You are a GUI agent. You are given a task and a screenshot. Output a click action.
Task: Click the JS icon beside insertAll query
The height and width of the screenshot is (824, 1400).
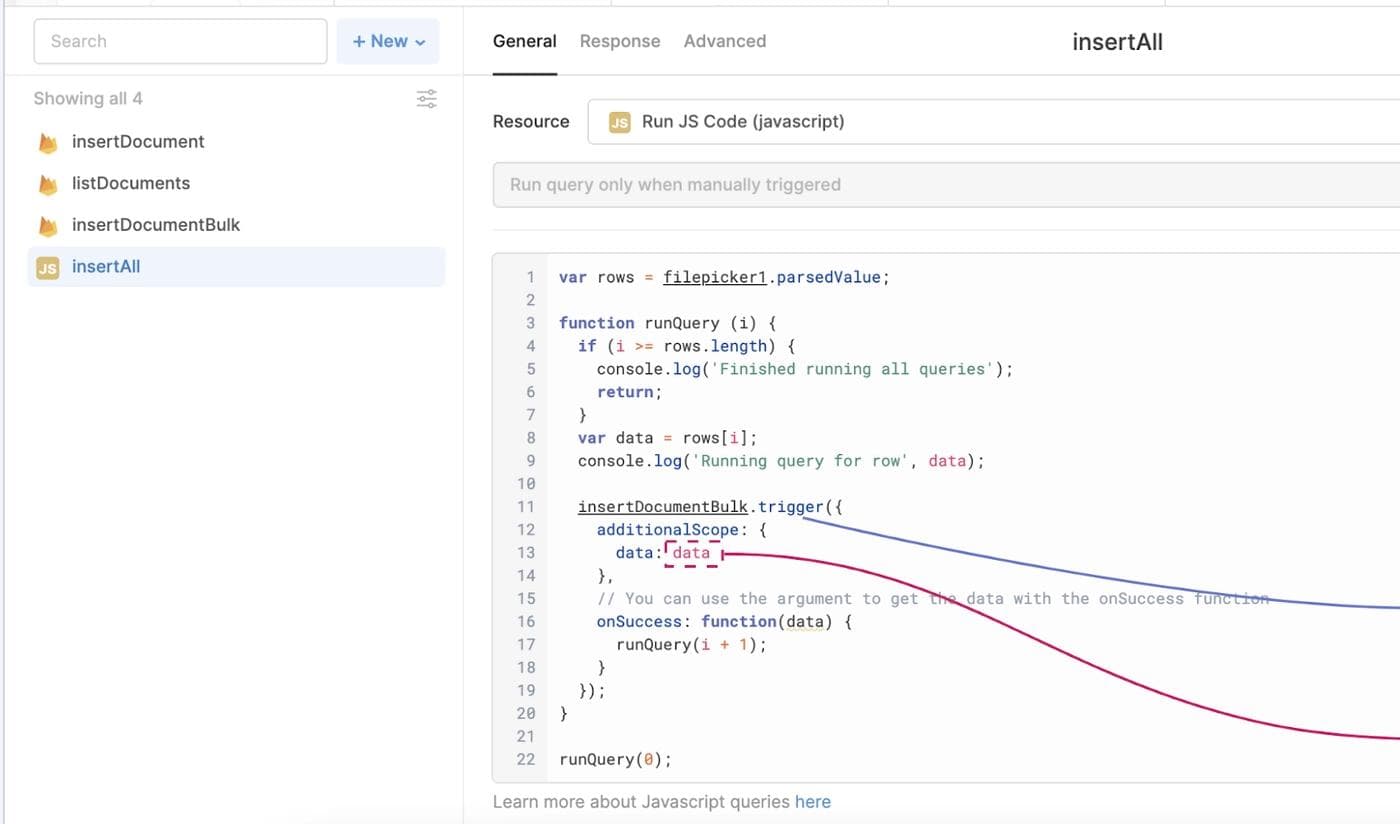47,268
